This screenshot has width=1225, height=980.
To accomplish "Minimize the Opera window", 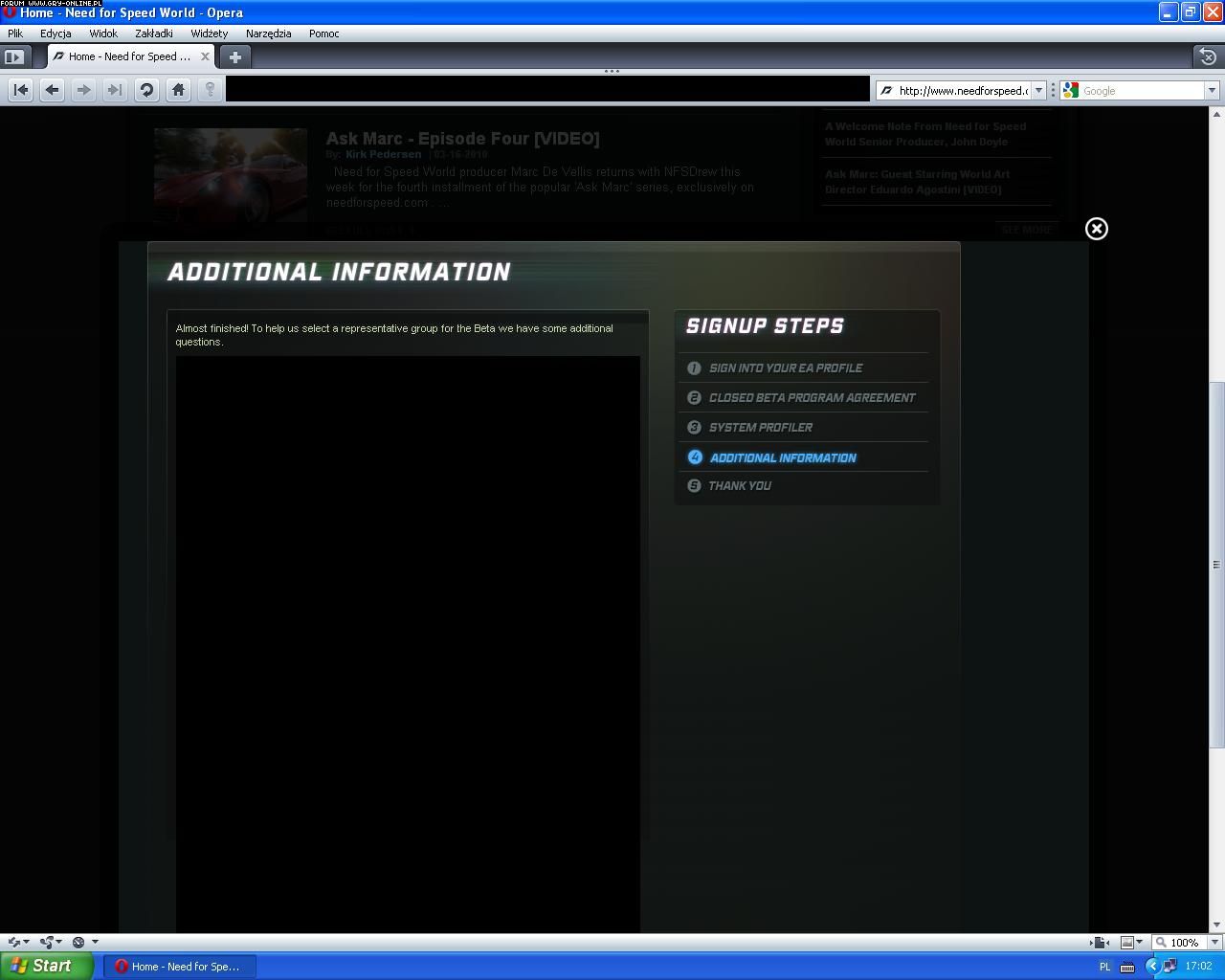I will pyautogui.click(x=1168, y=12).
